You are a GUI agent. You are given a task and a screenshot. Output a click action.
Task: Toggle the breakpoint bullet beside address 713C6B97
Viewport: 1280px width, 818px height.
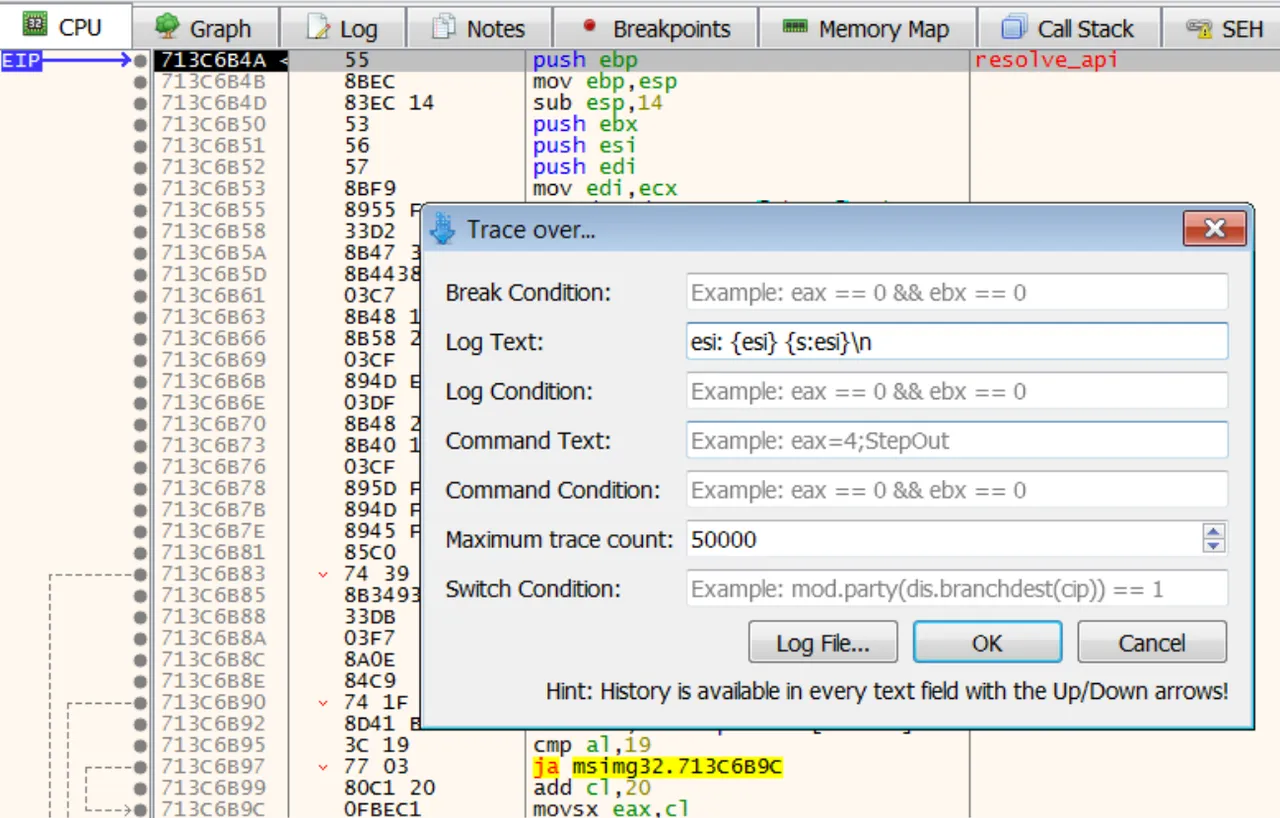[140, 767]
